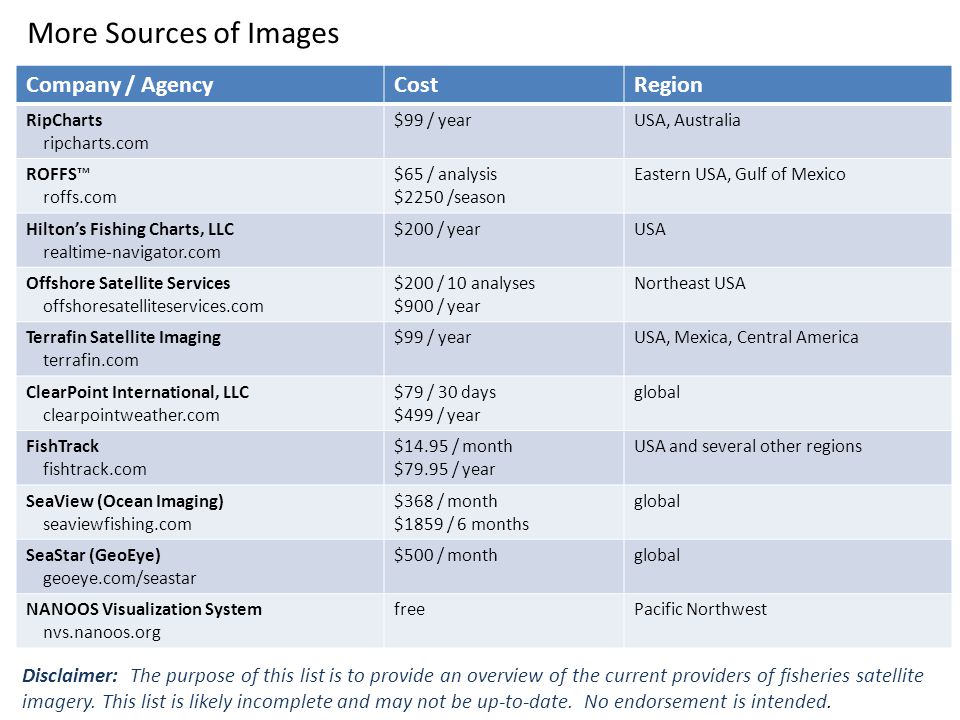Select the '$500 / month' cost

(445, 555)
